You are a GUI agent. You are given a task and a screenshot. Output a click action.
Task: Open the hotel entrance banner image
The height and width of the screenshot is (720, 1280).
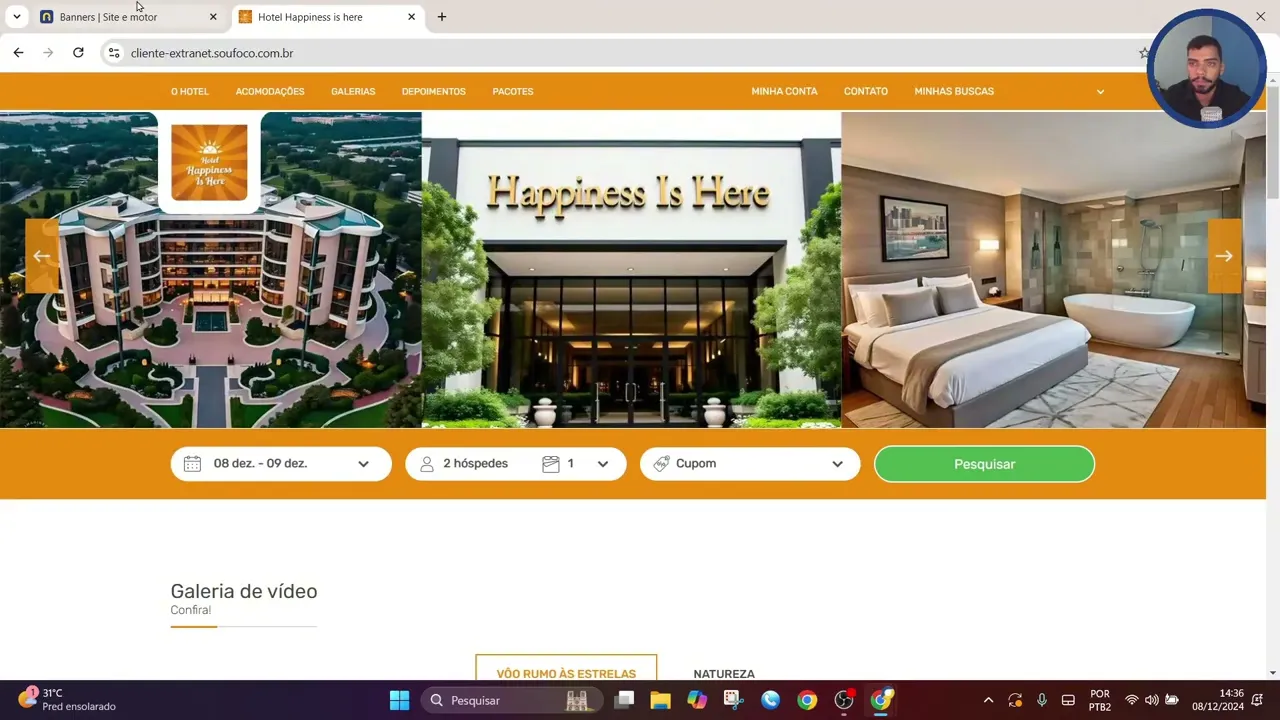tap(631, 269)
